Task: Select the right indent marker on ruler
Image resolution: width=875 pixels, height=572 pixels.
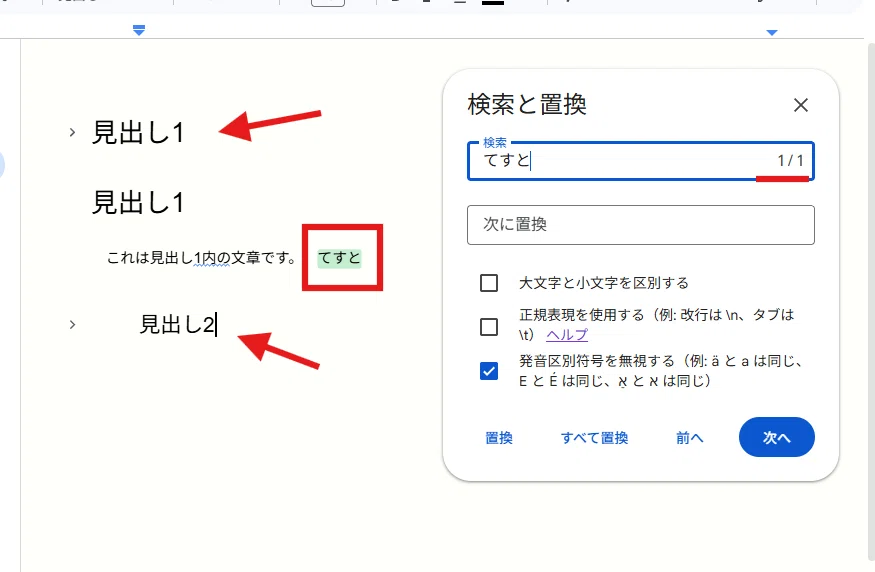Action: [x=772, y=32]
